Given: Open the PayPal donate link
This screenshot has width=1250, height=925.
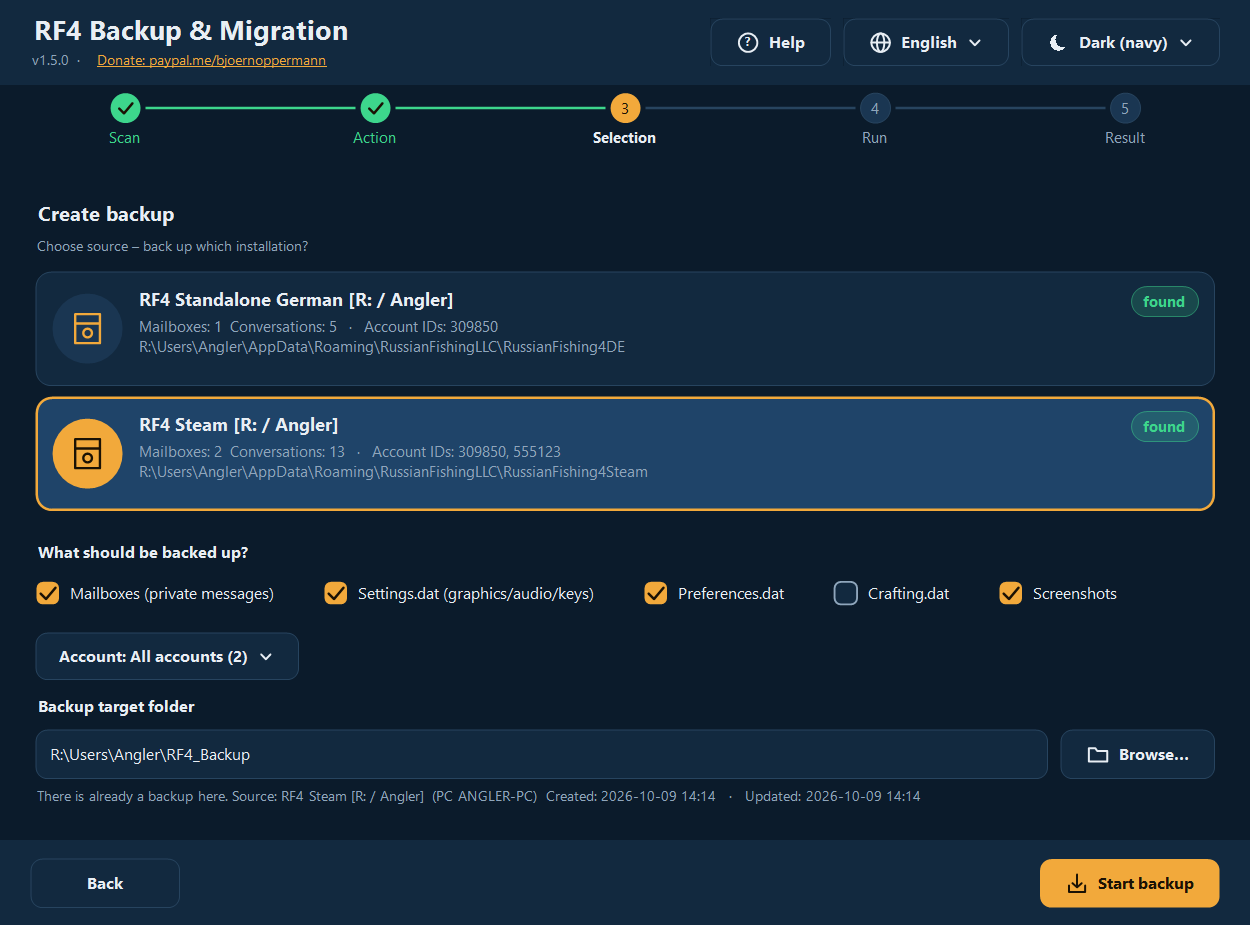Looking at the screenshot, I should (212, 60).
